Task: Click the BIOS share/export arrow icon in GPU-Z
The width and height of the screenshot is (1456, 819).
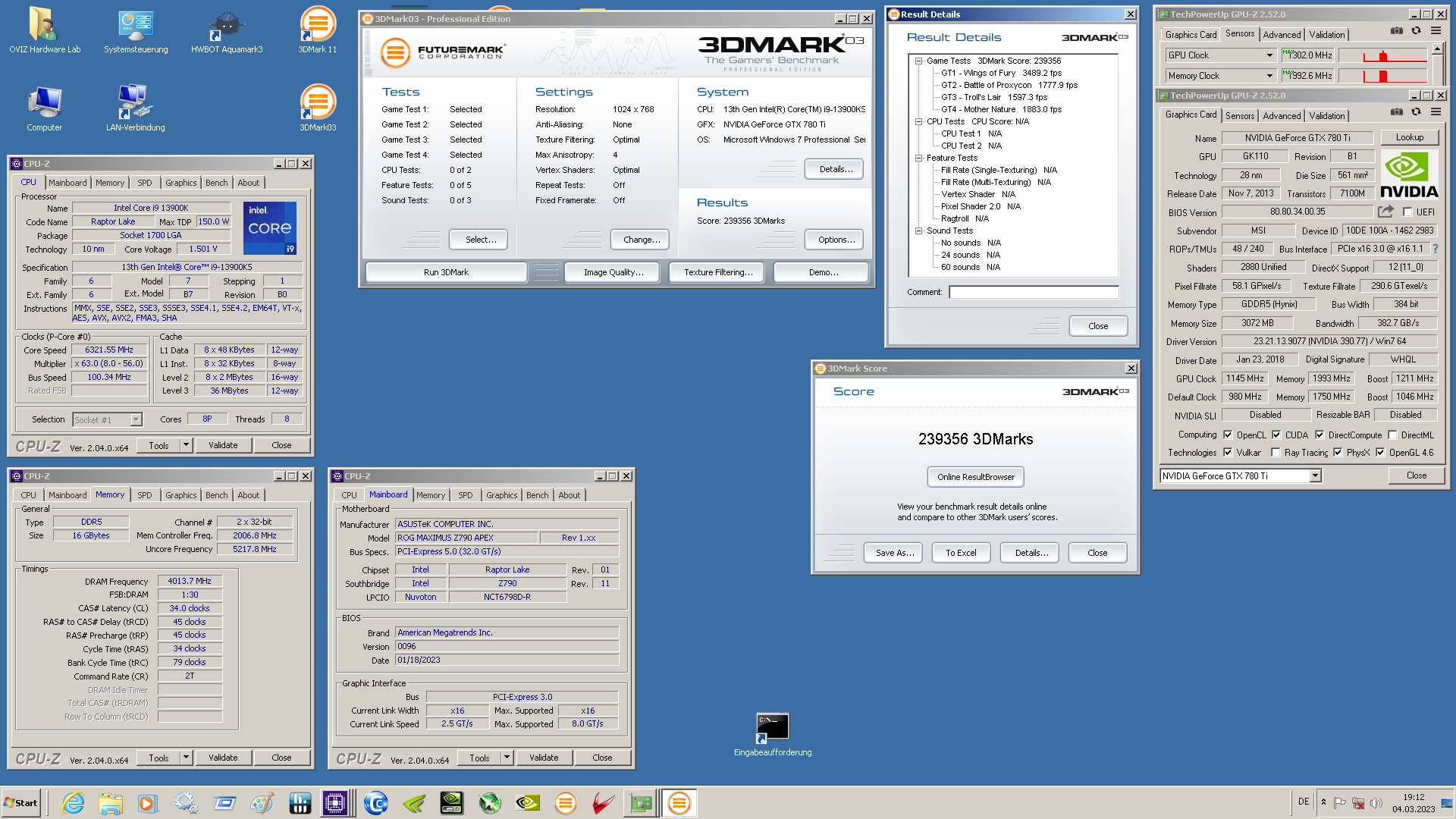Action: click(1385, 212)
